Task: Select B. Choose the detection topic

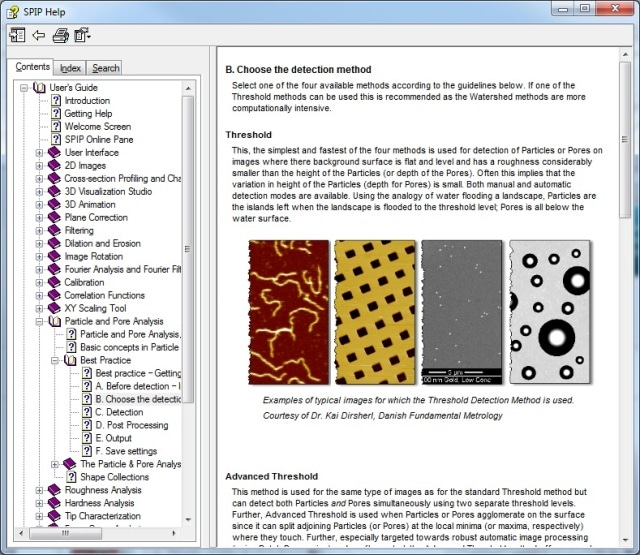Action: [138, 399]
